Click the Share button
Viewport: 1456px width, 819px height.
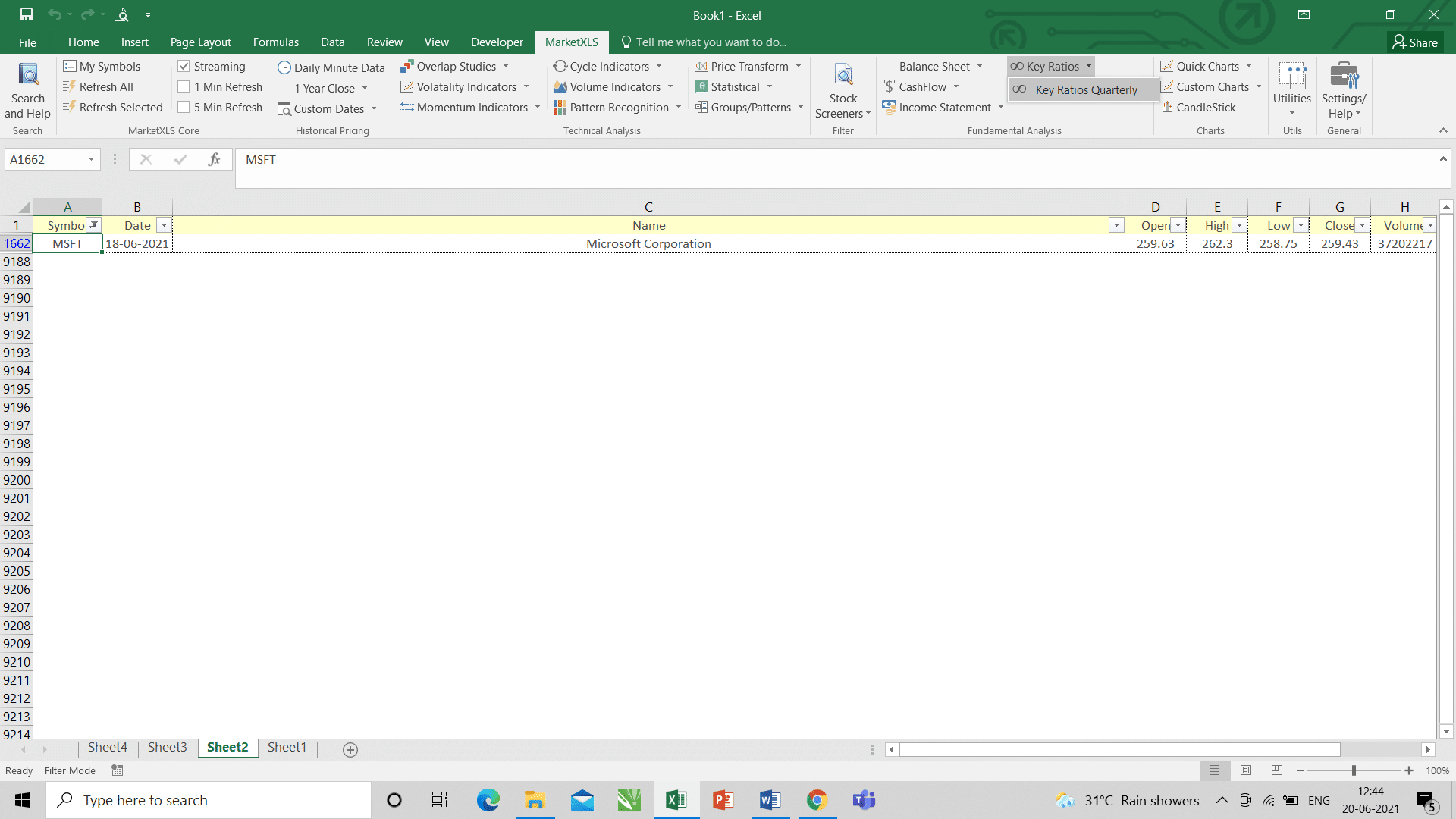pyautogui.click(x=1416, y=42)
